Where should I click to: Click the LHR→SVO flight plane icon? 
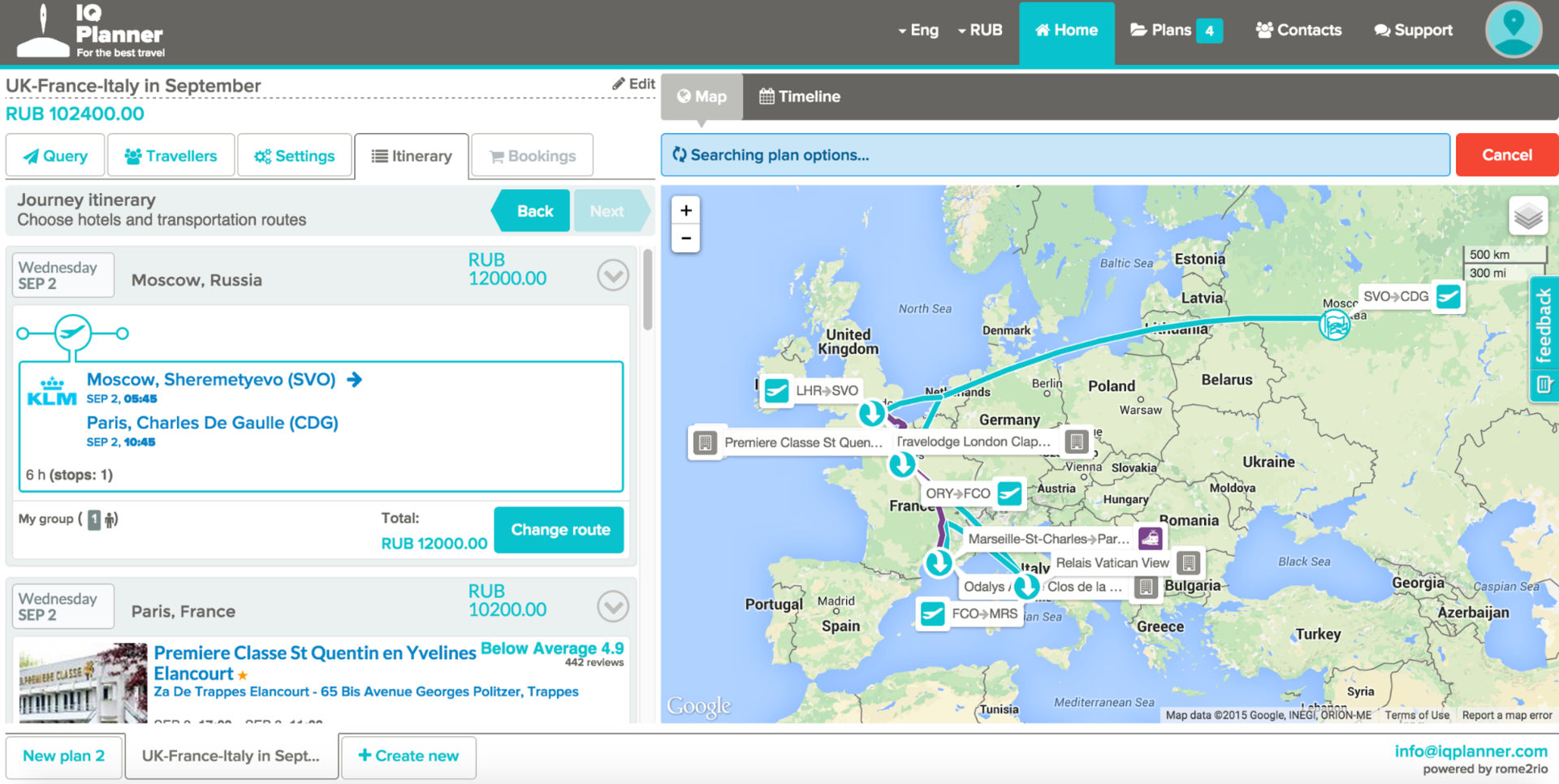point(776,390)
